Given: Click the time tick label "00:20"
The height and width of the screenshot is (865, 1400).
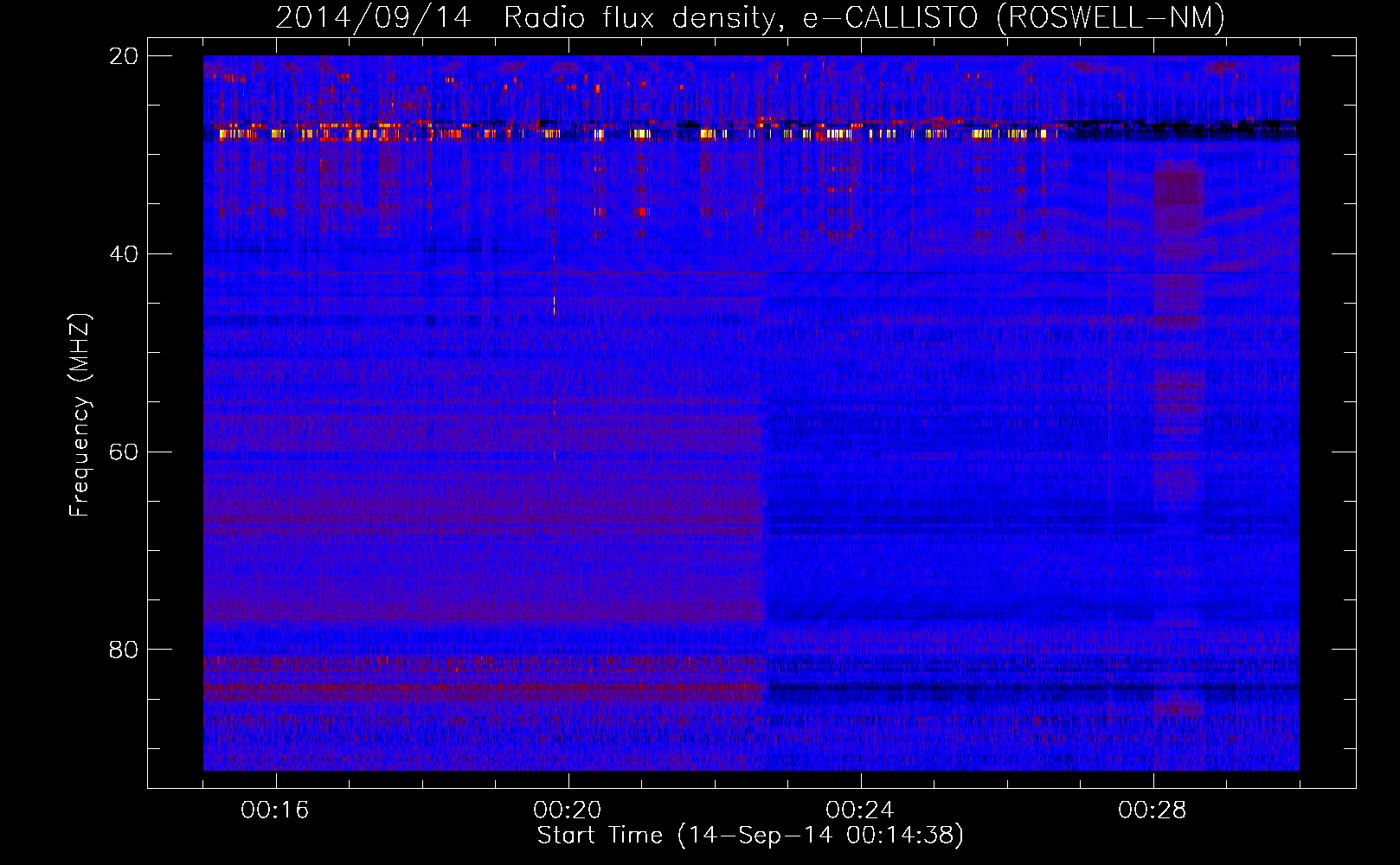Looking at the screenshot, I should (x=568, y=811).
